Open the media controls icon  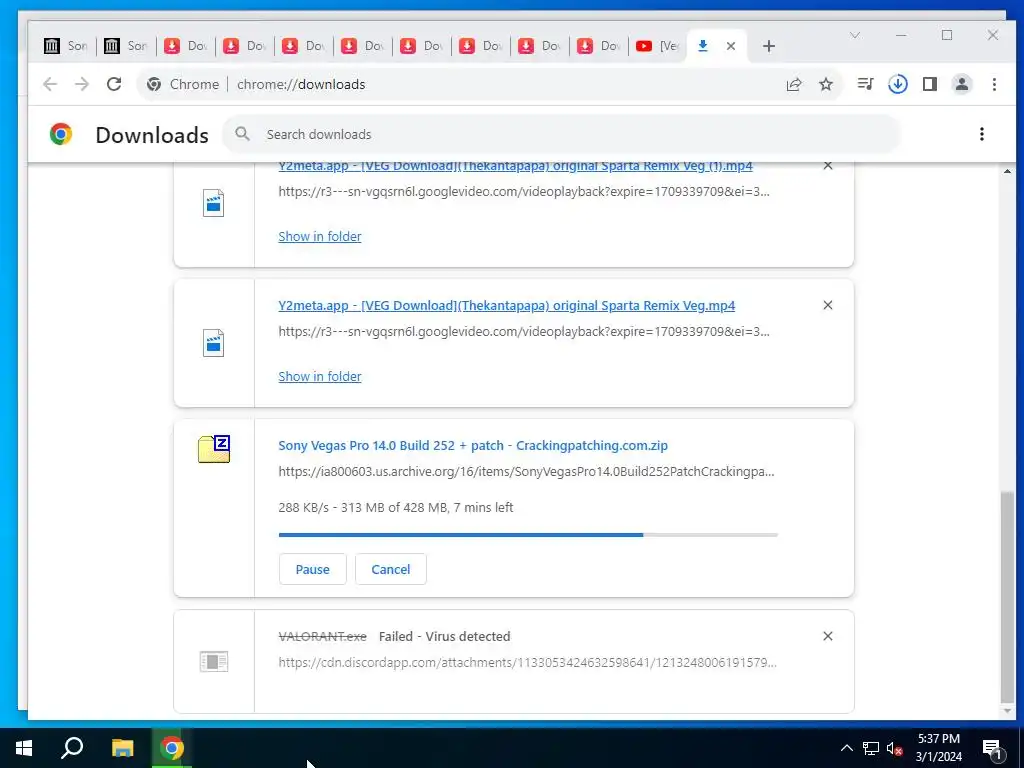tap(865, 84)
